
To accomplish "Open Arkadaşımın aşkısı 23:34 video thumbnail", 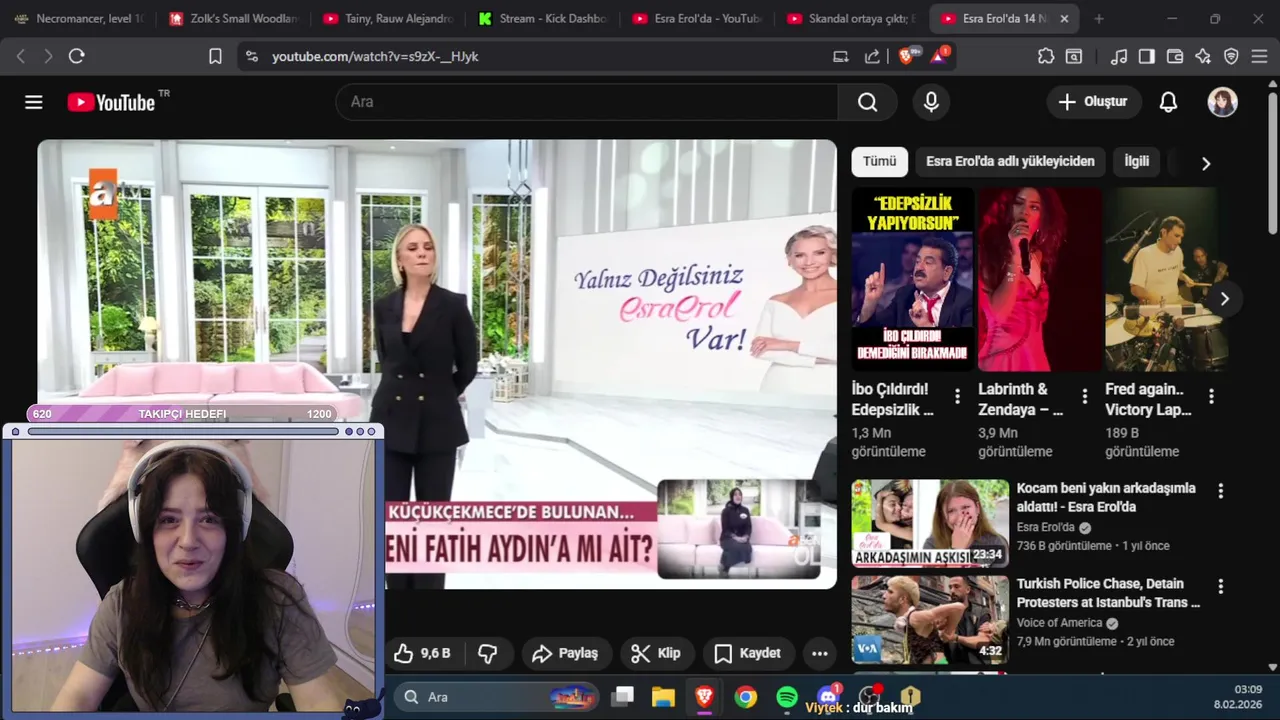I will [x=930, y=523].
